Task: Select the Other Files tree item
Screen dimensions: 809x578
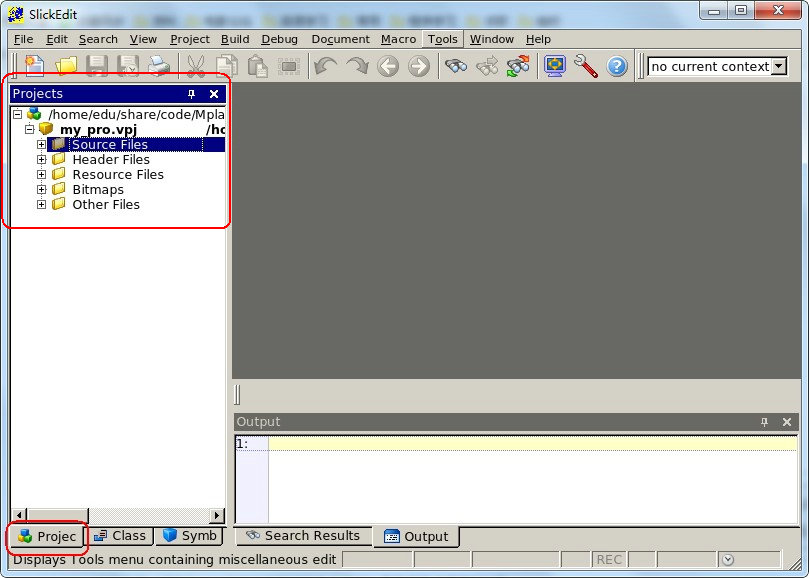Action: [x=106, y=204]
